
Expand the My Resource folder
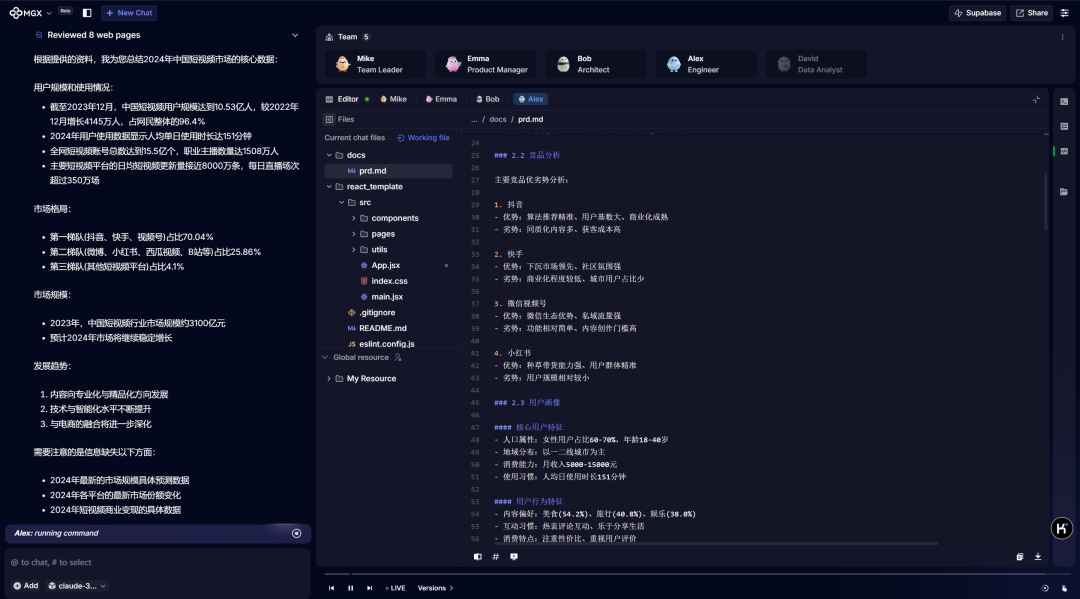tap(329, 379)
